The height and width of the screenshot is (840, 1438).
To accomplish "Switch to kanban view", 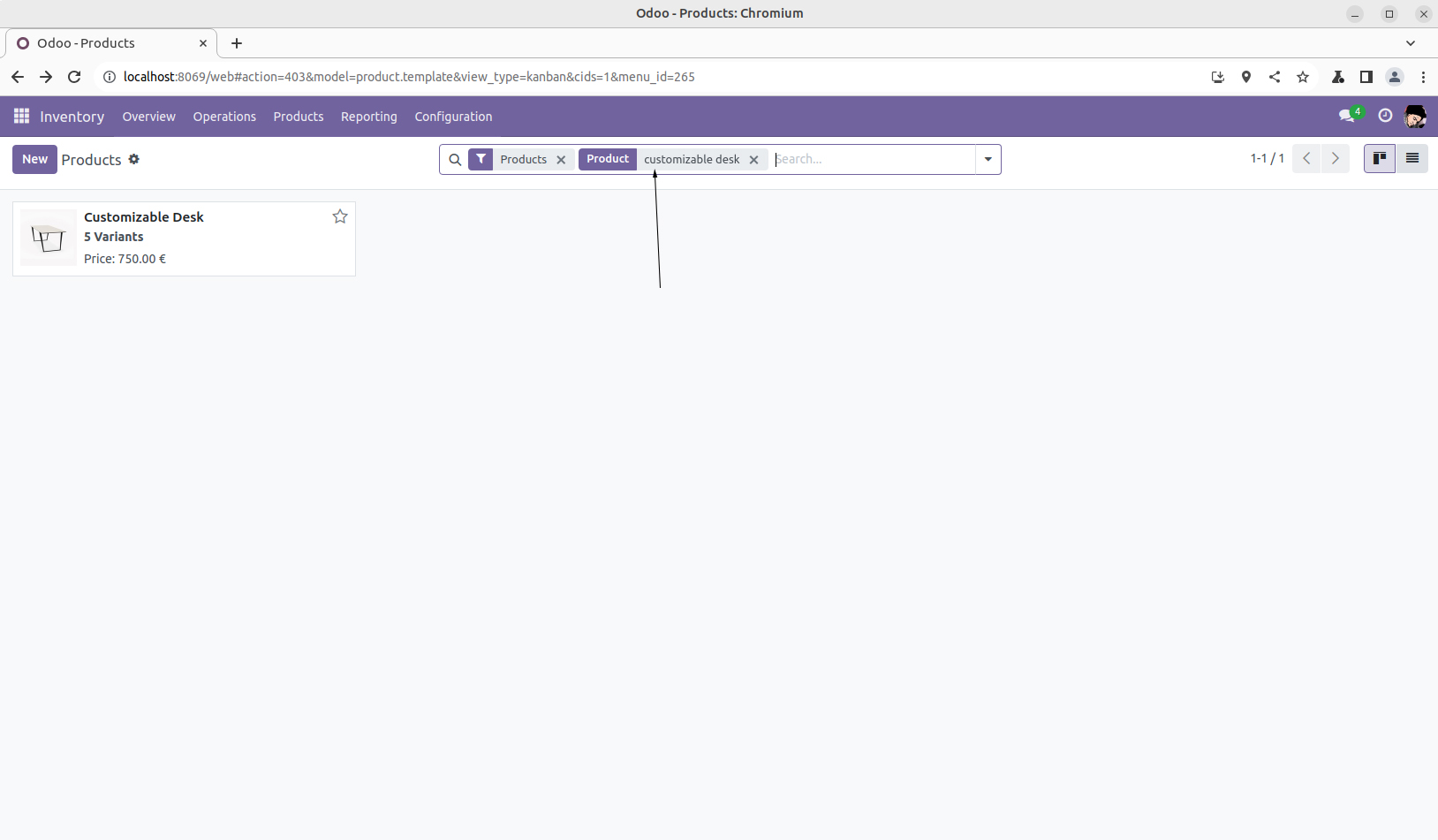I will point(1379,159).
